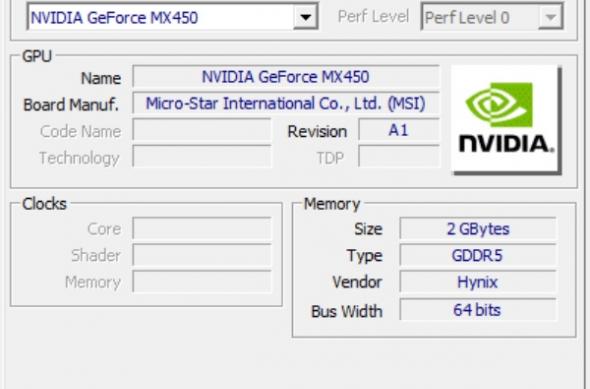Click the Board Manuf. MSI value
This screenshot has height=389, width=590.
pos(286,103)
